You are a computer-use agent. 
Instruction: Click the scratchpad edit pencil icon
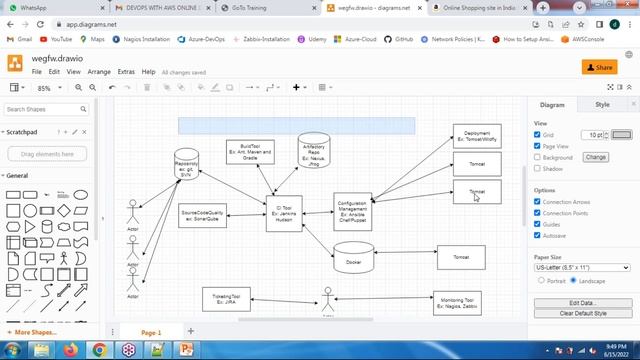pyautogui.click(x=75, y=132)
